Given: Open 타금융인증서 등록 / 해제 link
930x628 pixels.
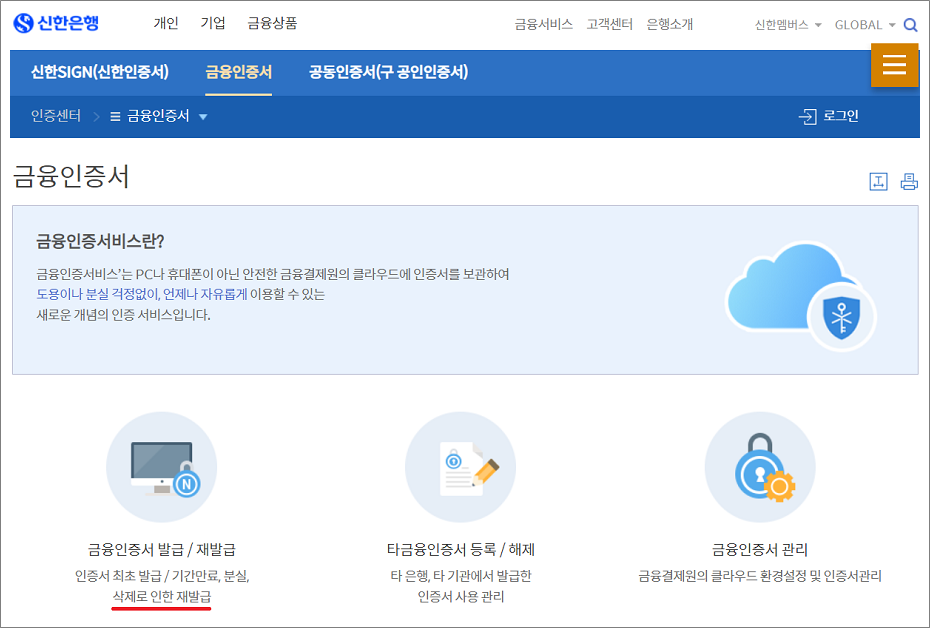Looking at the screenshot, I should click(x=460, y=550).
